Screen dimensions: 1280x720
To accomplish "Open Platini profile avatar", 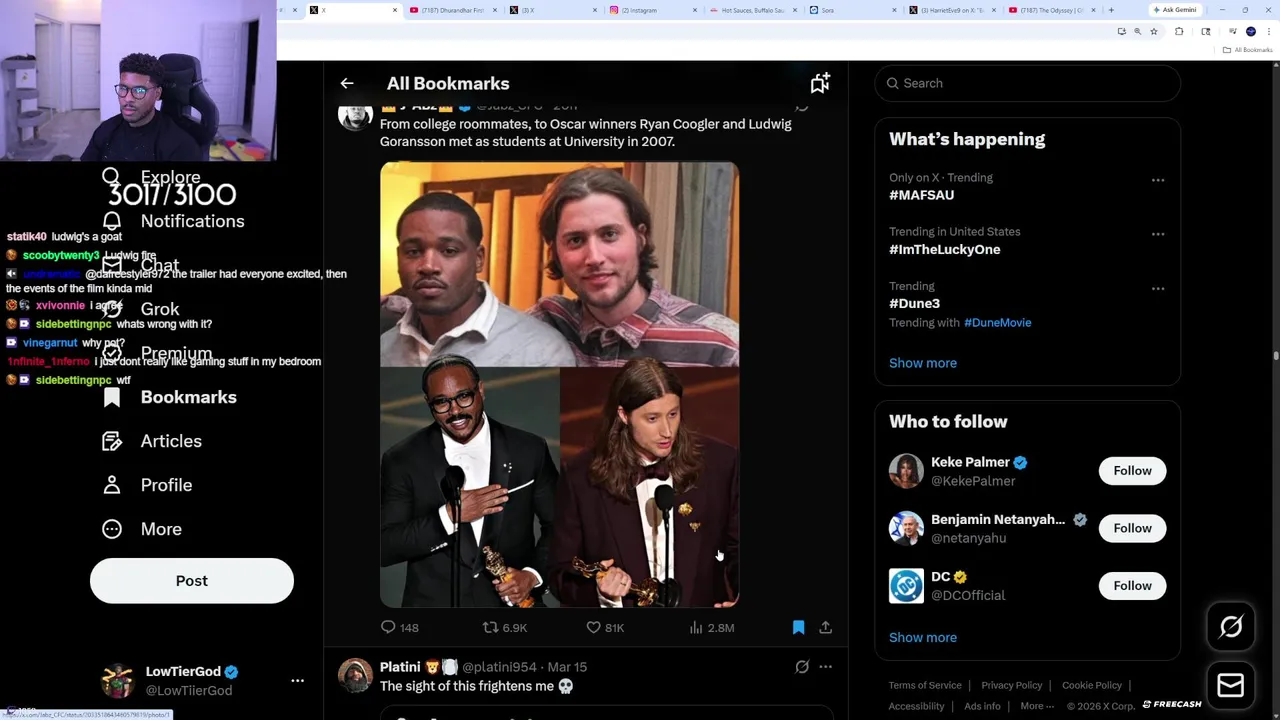I will (x=355, y=676).
